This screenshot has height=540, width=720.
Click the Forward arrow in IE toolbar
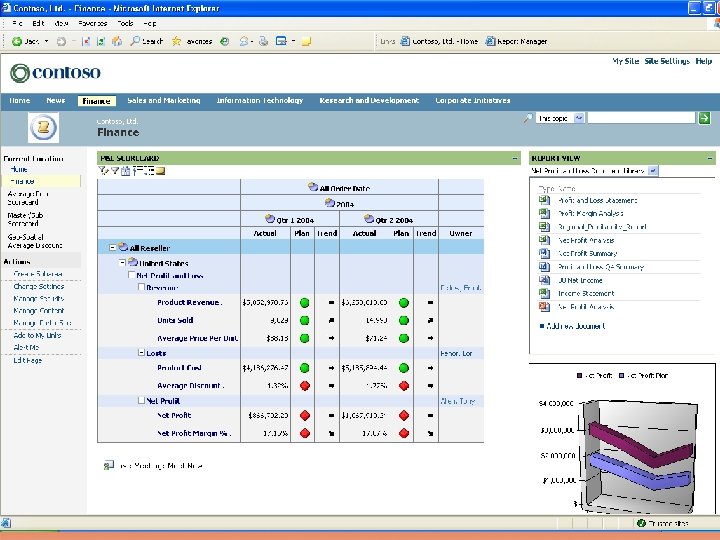(x=61, y=41)
